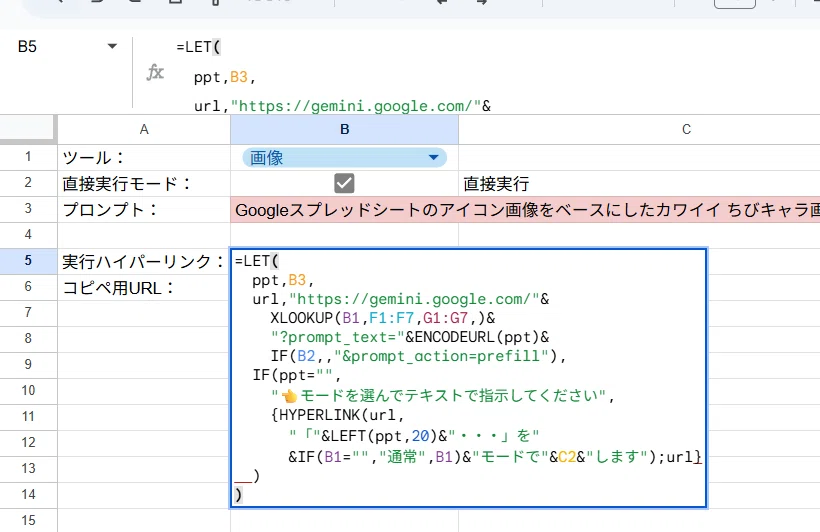Select row 2 header
The height and width of the screenshot is (532, 820).
click(x=28, y=183)
